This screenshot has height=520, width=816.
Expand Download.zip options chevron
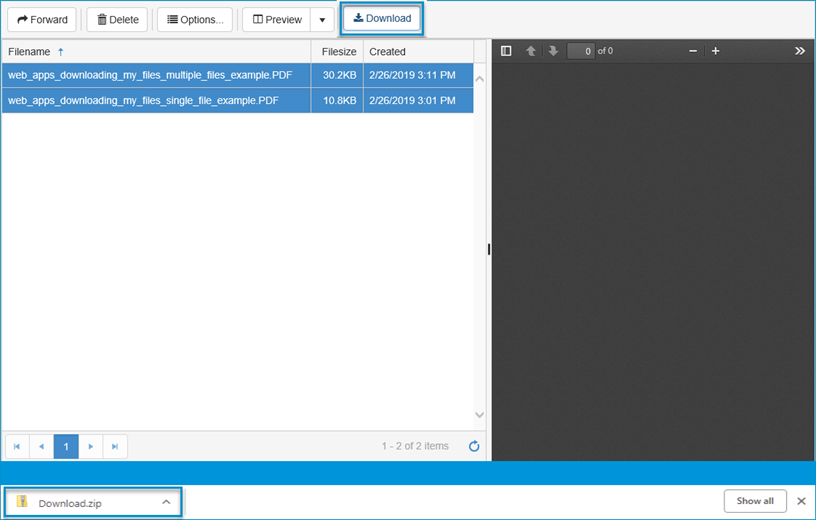pyautogui.click(x=166, y=502)
